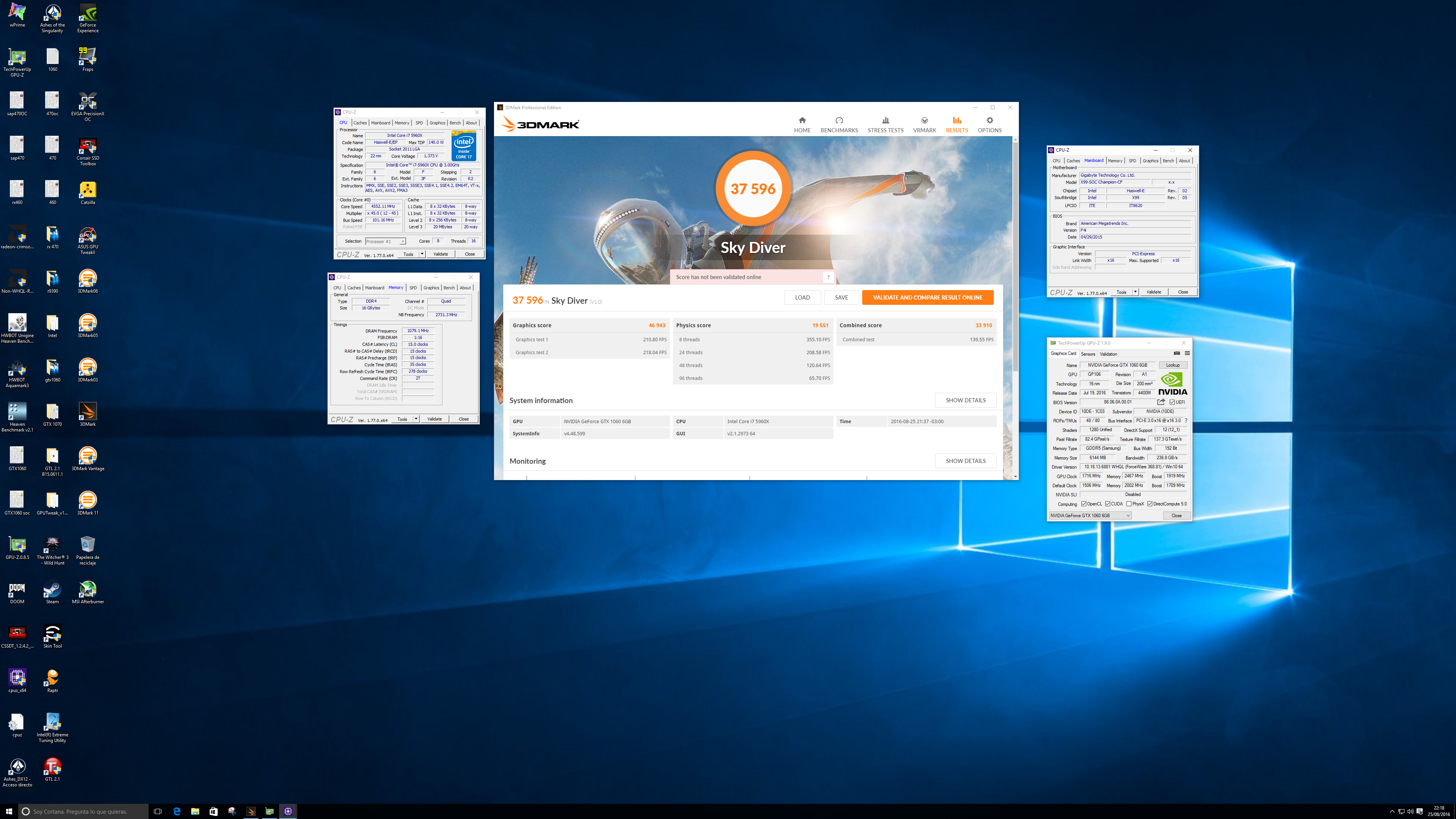This screenshot has width=1456, height=819.
Task: Click the Graphics score value 46 943
Action: [656, 325]
